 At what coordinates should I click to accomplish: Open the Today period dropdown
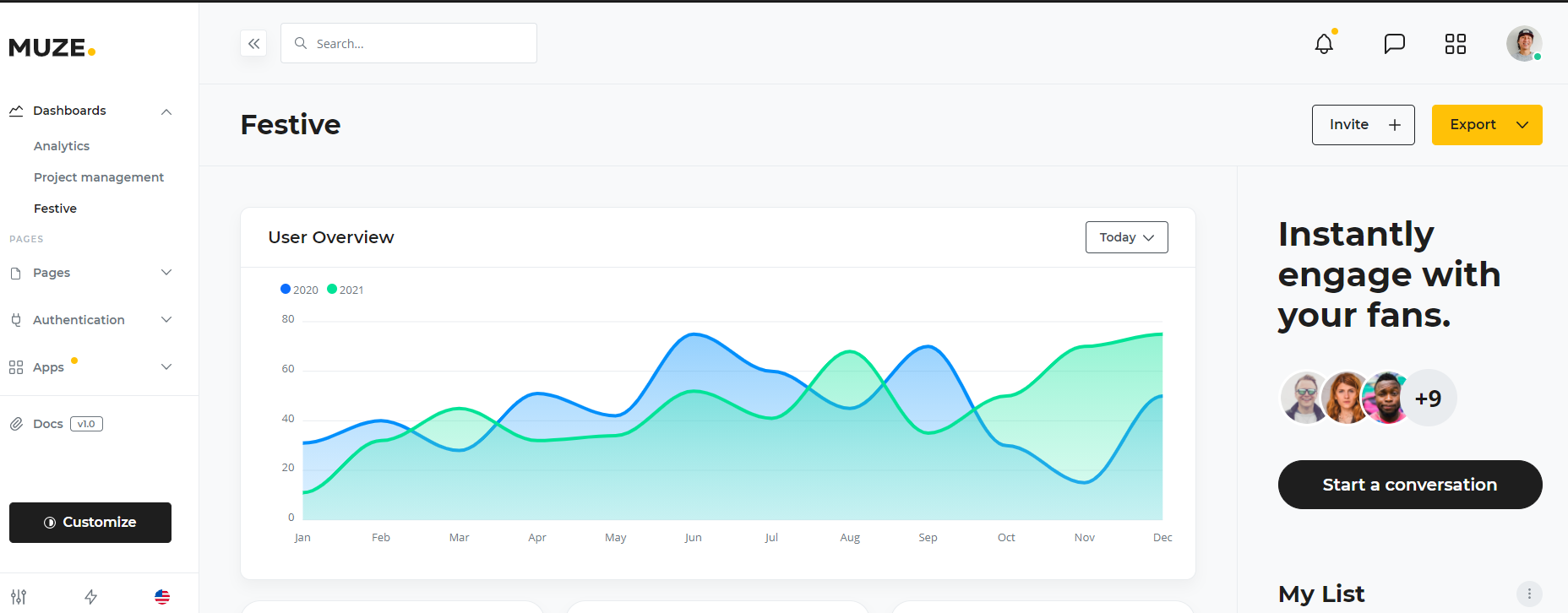pyautogui.click(x=1126, y=237)
